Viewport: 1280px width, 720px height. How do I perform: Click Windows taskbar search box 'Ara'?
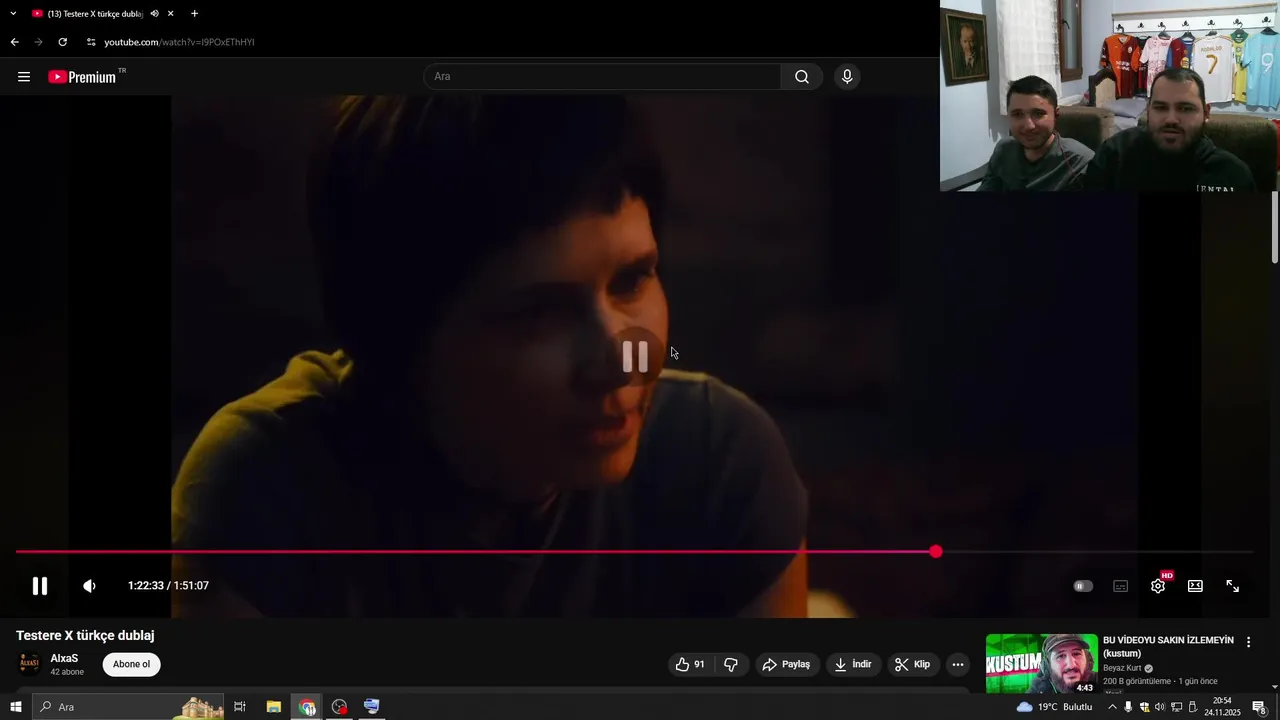130,707
